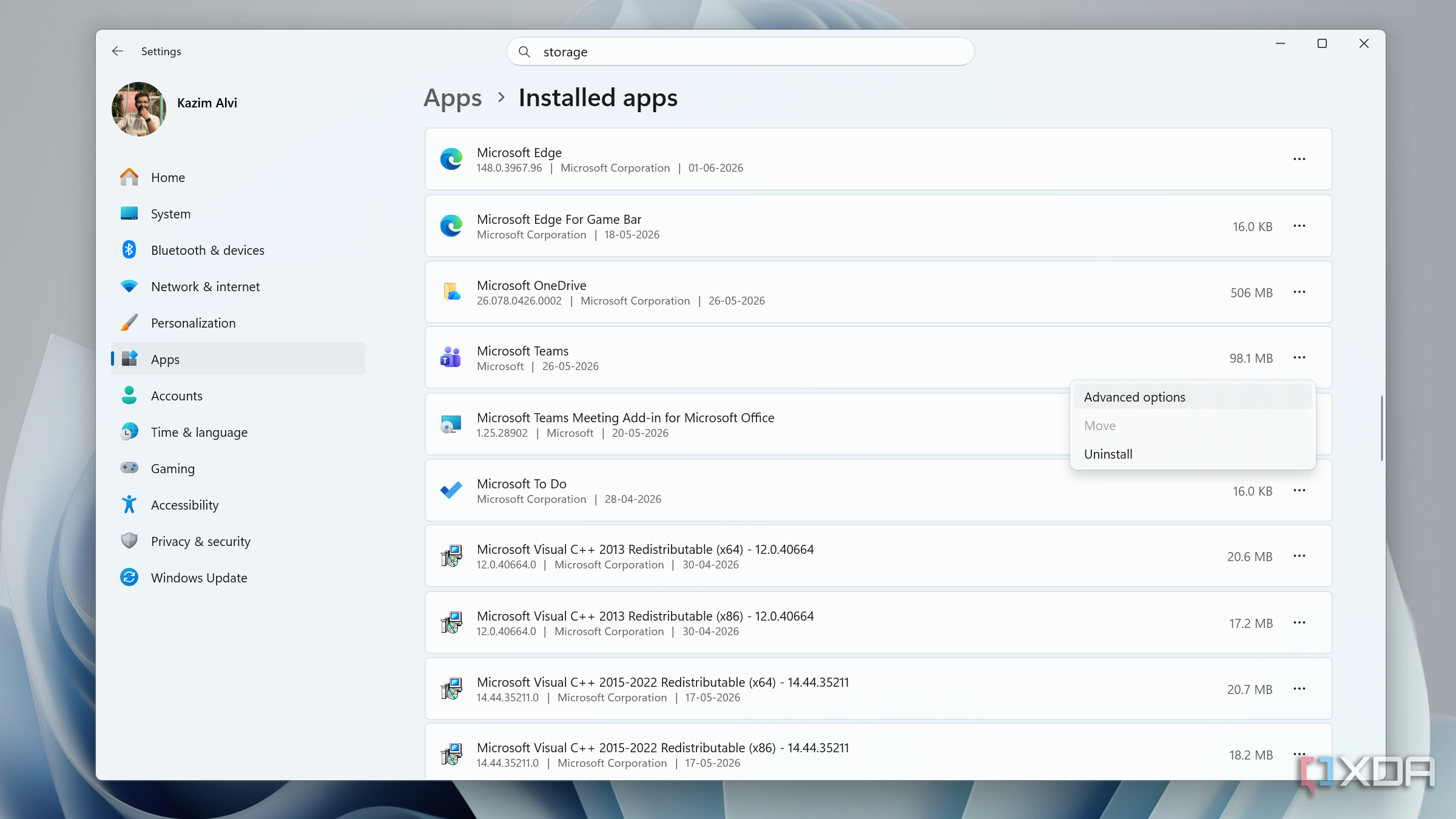Open more options for Visual C++ 2013 x64
Viewport: 1456px width, 819px height.
coord(1299,556)
